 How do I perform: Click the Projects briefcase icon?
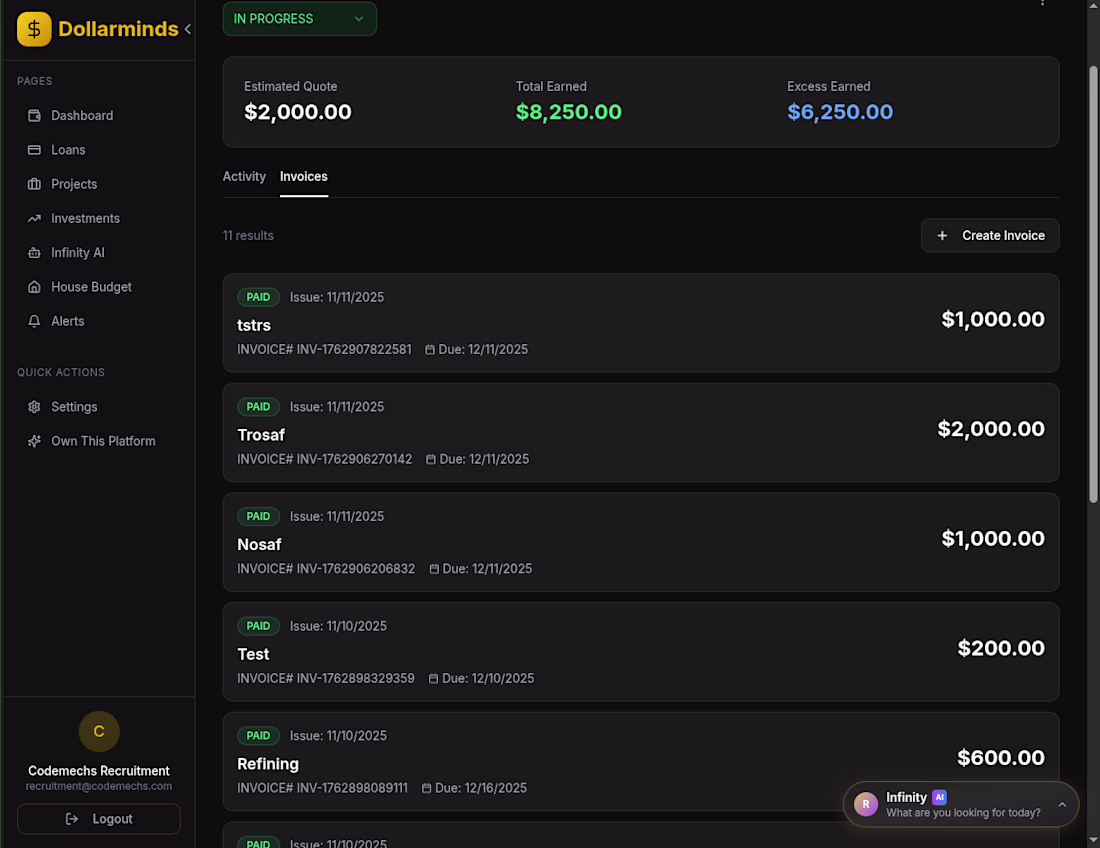tap(34, 184)
